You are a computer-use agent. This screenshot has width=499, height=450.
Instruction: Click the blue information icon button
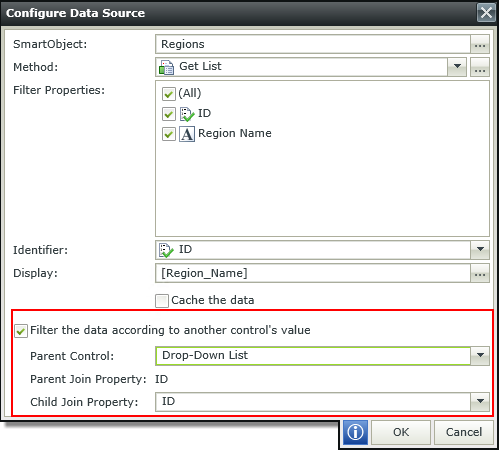[x=355, y=432]
